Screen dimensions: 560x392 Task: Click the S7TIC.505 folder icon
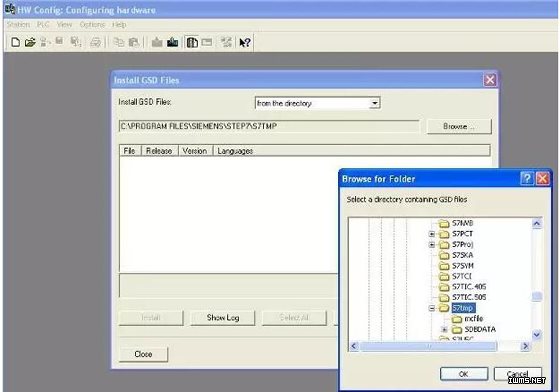pyautogui.click(x=444, y=297)
